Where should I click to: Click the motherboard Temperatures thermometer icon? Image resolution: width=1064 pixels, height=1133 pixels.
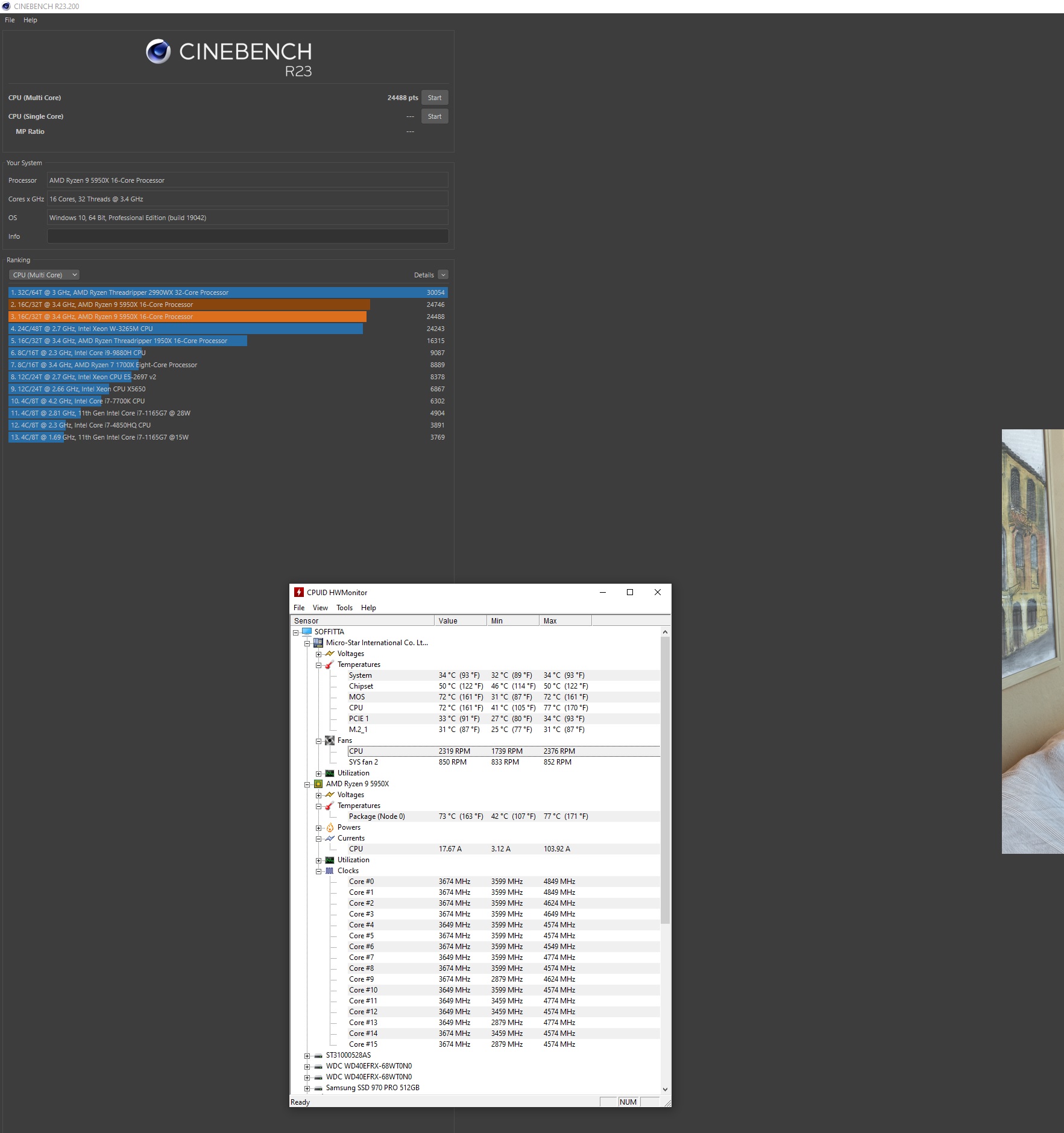329,664
